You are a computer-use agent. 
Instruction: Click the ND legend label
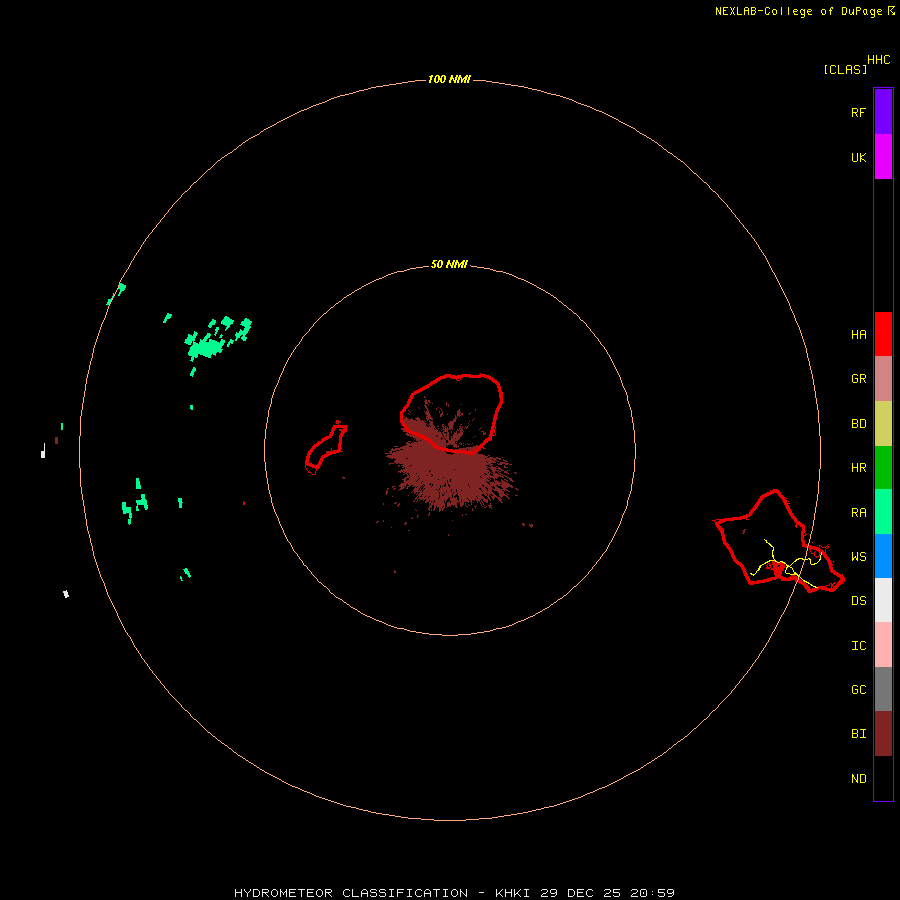click(x=858, y=779)
